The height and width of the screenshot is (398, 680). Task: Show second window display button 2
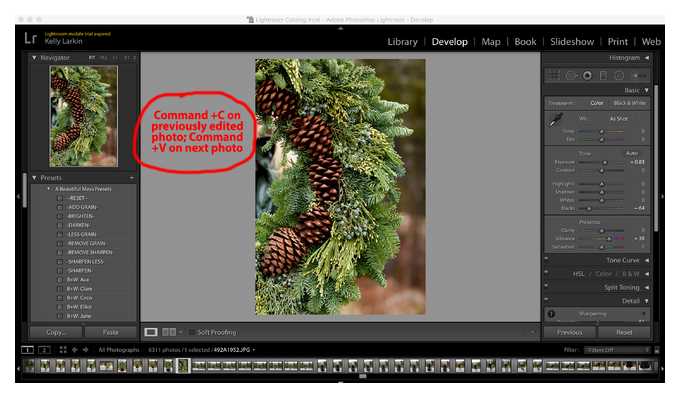click(x=44, y=349)
